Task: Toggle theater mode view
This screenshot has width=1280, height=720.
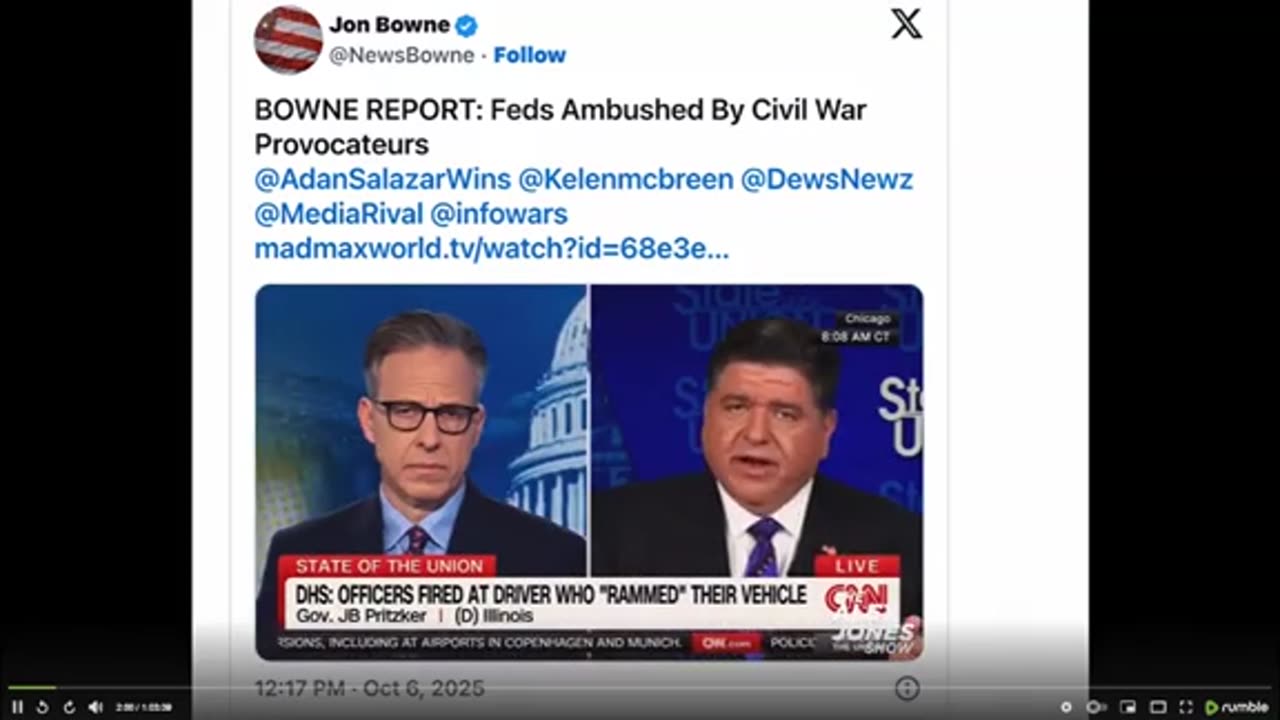Action: coord(1158,707)
